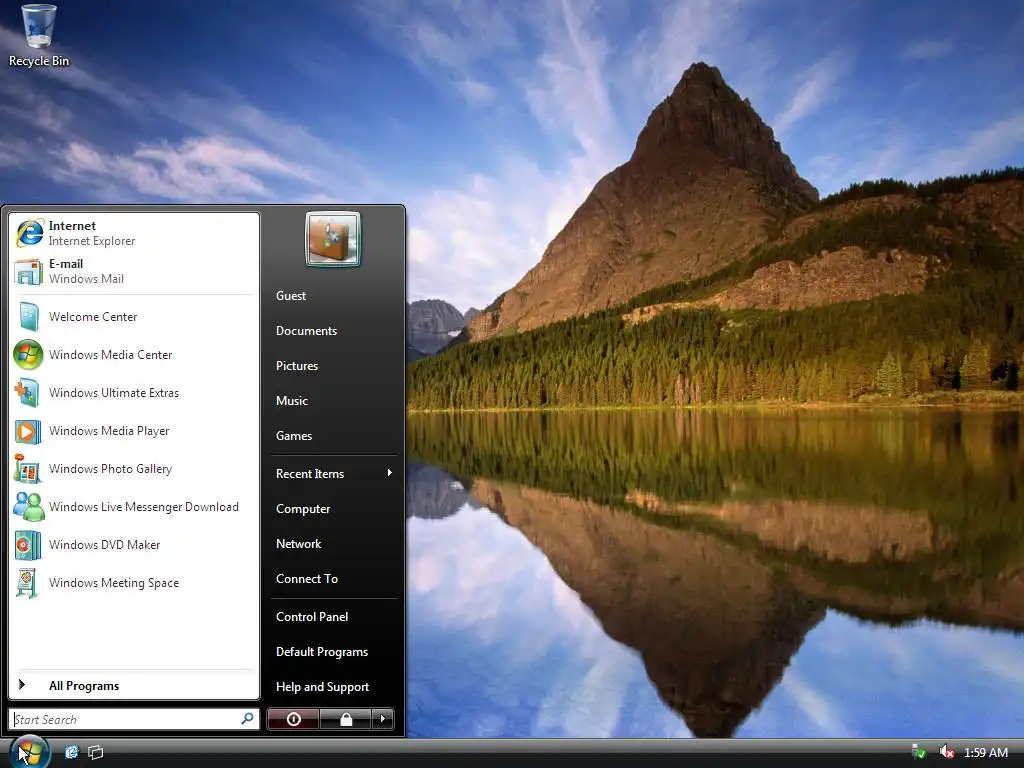Image resolution: width=1024 pixels, height=768 pixels.
Task: Click the Internet Explorer icon in Start menu
Action: 29,233
